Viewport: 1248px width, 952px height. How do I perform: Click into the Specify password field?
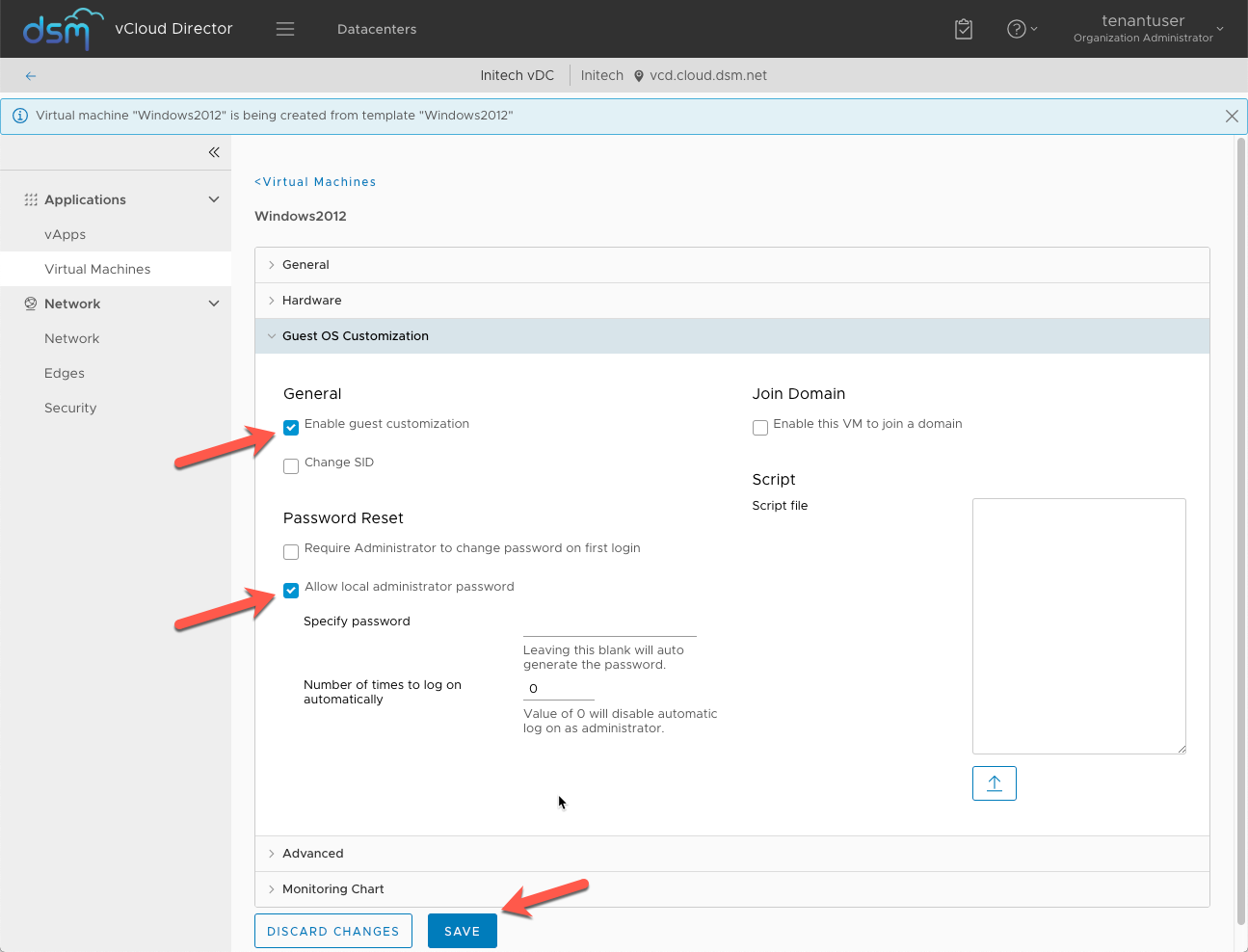[610, 624]
